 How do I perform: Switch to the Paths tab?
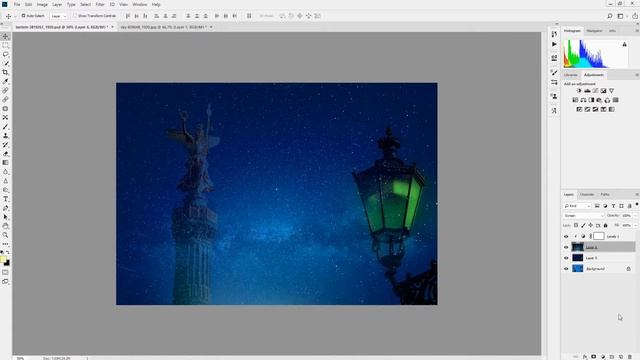(x=605, y=194)
